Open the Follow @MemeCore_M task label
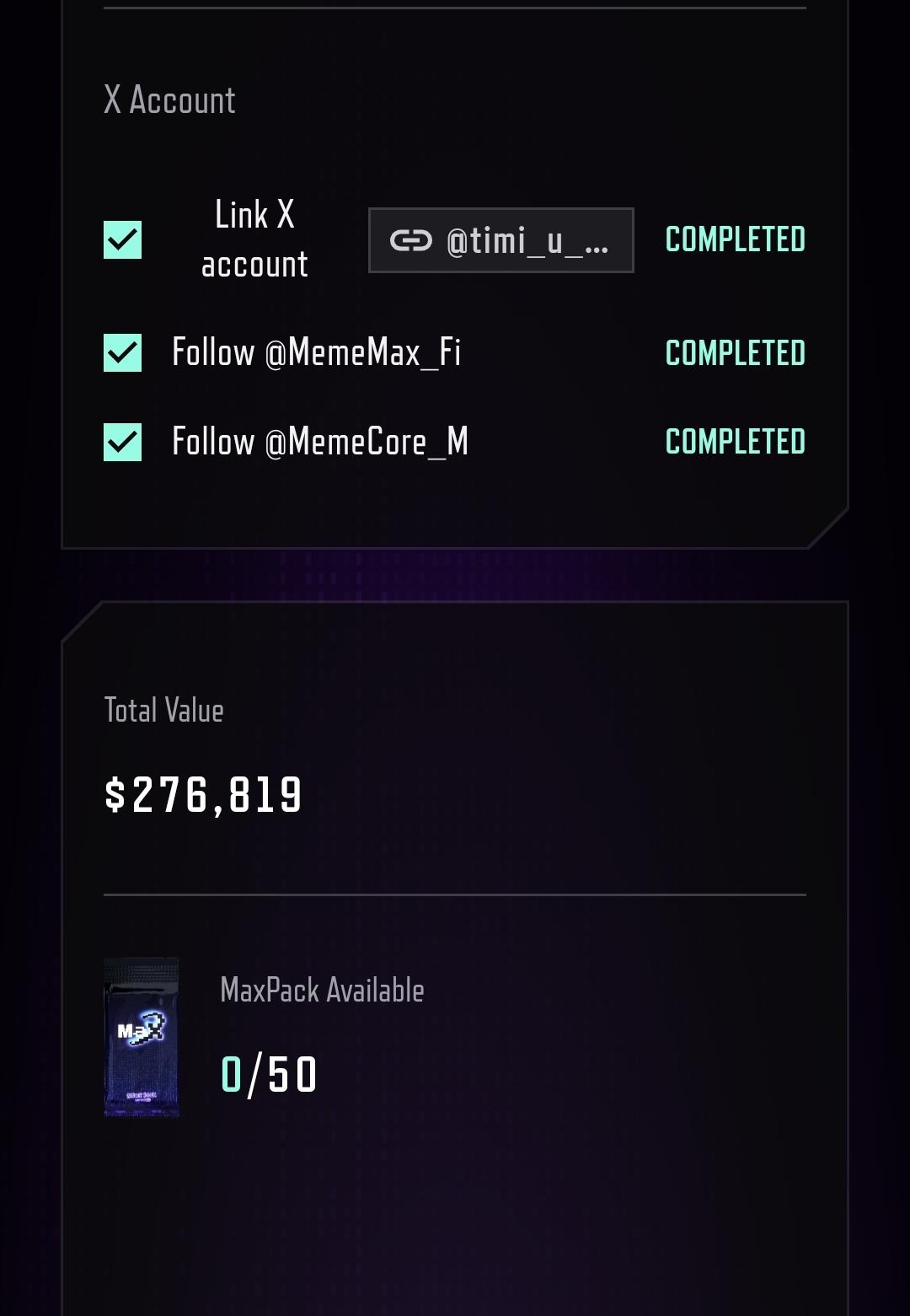Screen dimensions: 910x1316 [x=319, y=442]
